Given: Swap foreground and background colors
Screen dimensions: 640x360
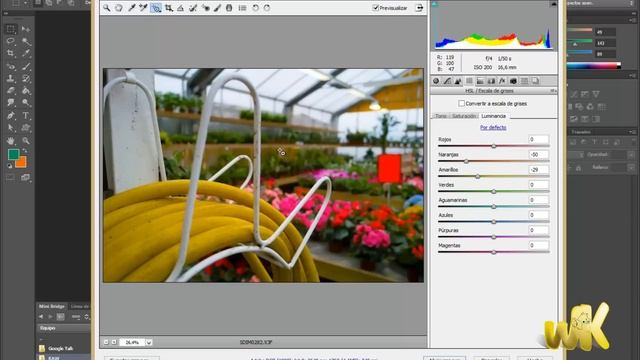Looking at the screenshot, I should coord(25,151).
